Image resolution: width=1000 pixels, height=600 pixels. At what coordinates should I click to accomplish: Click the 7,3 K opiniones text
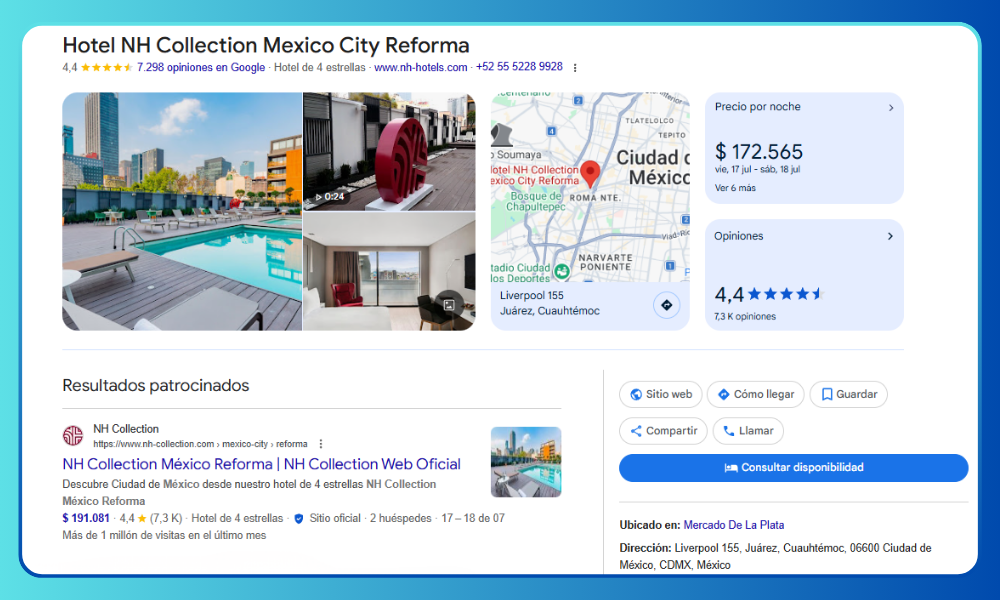(745, 317)
